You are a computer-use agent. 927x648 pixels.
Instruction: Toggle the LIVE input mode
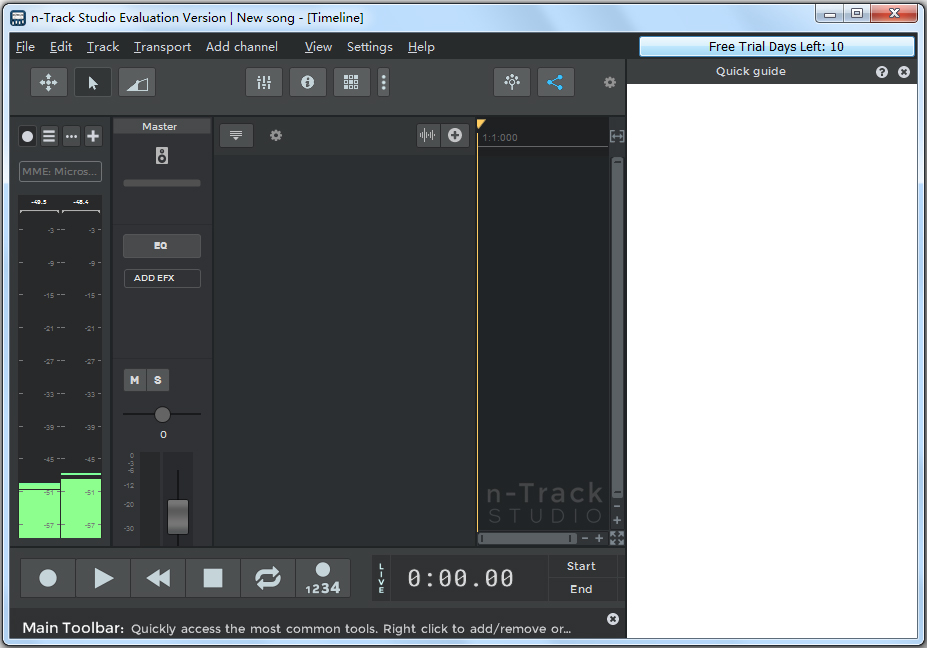[x=381, y=578]
